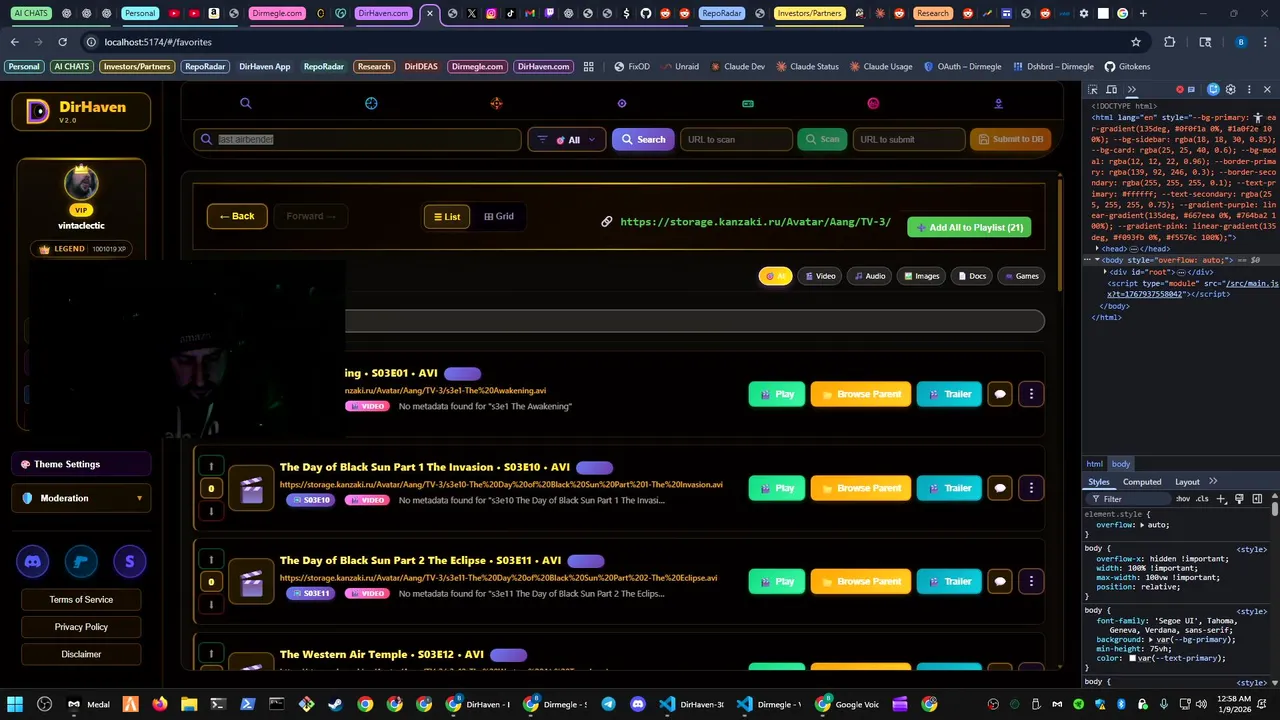Click the pink round icon in top nav row
This screenshot has width=1280, height=720.
[873, 103]
